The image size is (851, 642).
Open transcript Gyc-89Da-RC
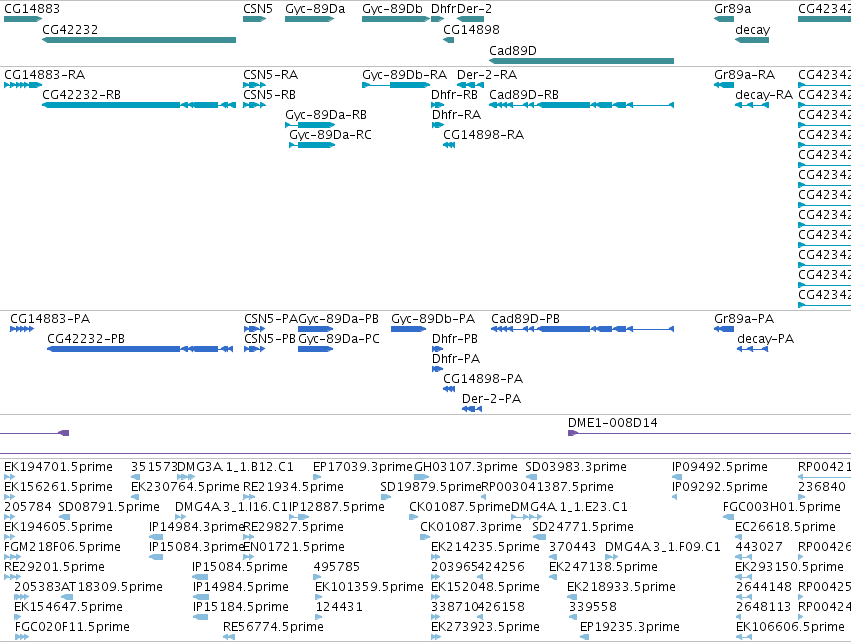click(x=330, y=135)
